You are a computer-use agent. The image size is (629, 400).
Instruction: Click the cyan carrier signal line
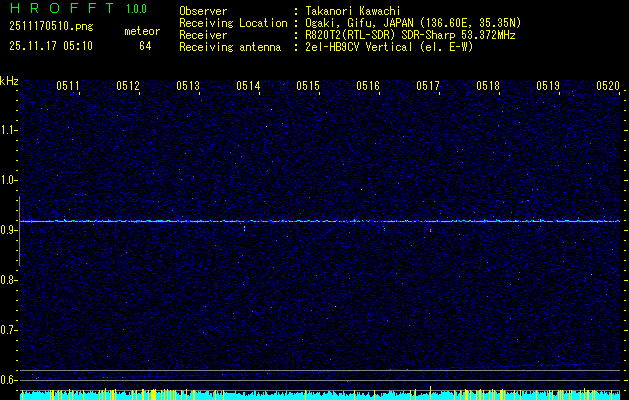pos(320,221)
